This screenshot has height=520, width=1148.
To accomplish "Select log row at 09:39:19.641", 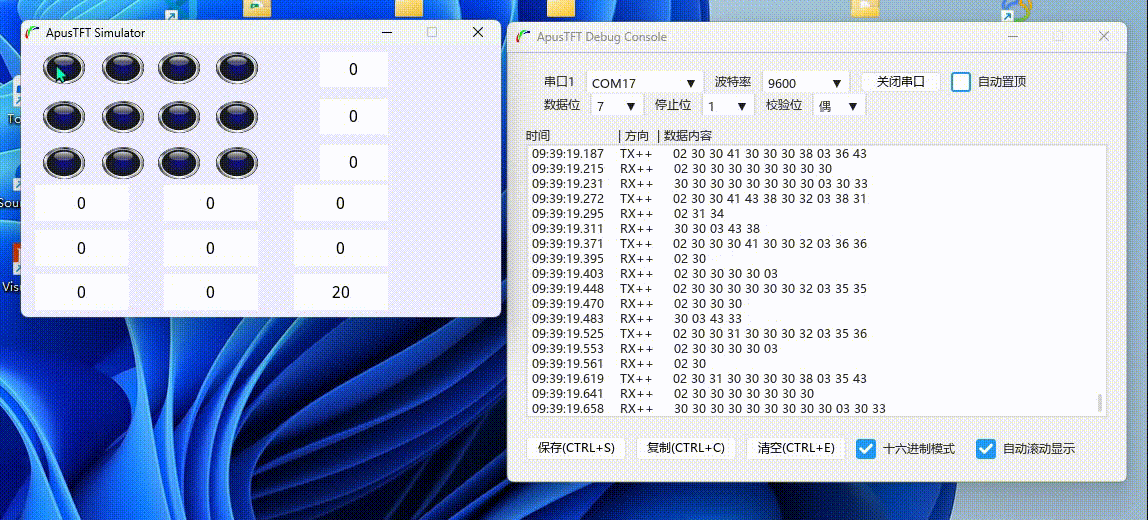I will pos(811,394).
